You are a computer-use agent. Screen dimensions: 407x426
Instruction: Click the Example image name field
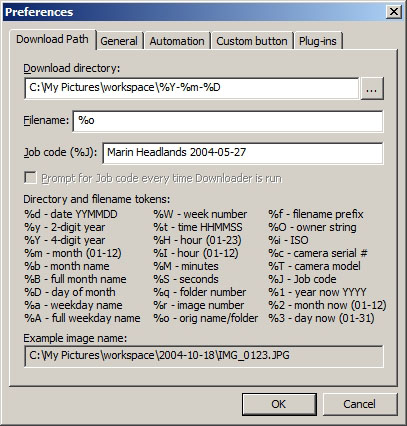point(204,356)
